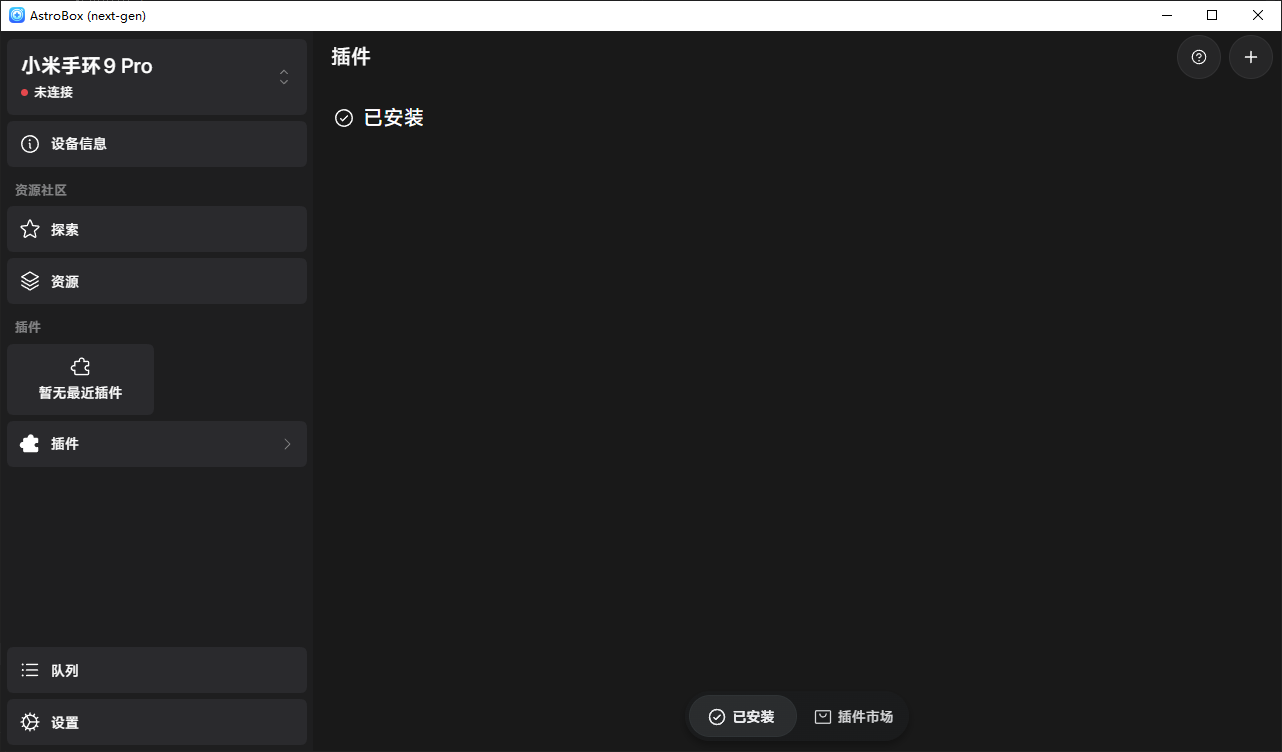
Task: Click the AstroBox app icon in title bar
Action: click(x=17, y=15)
